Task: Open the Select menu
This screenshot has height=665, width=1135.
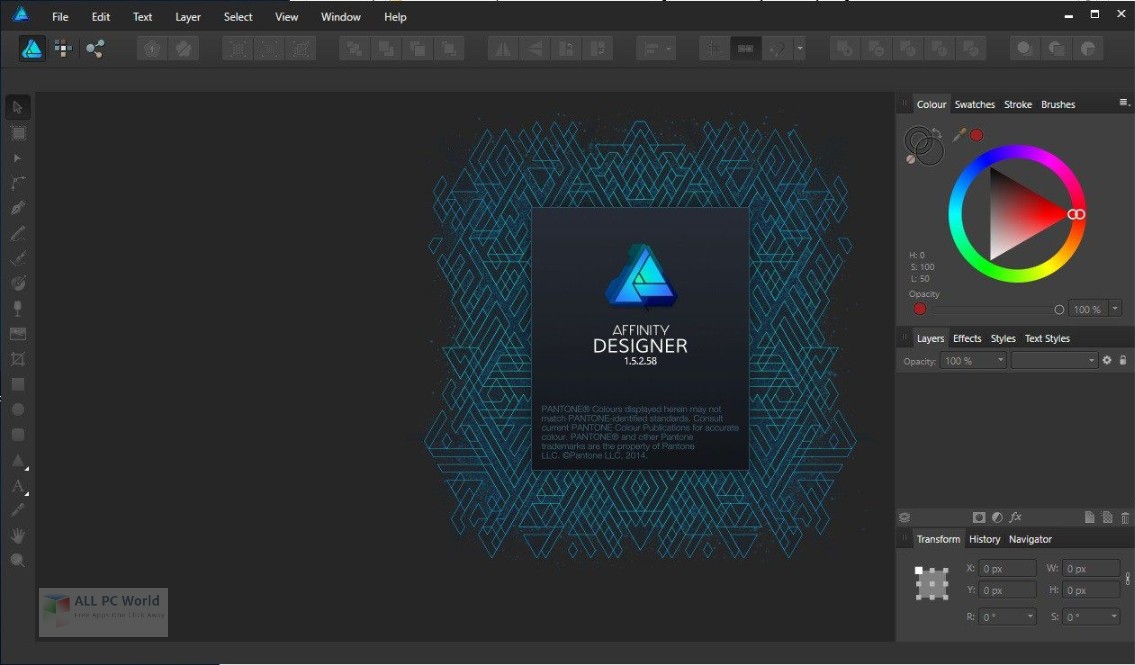Action: [237, 17]
